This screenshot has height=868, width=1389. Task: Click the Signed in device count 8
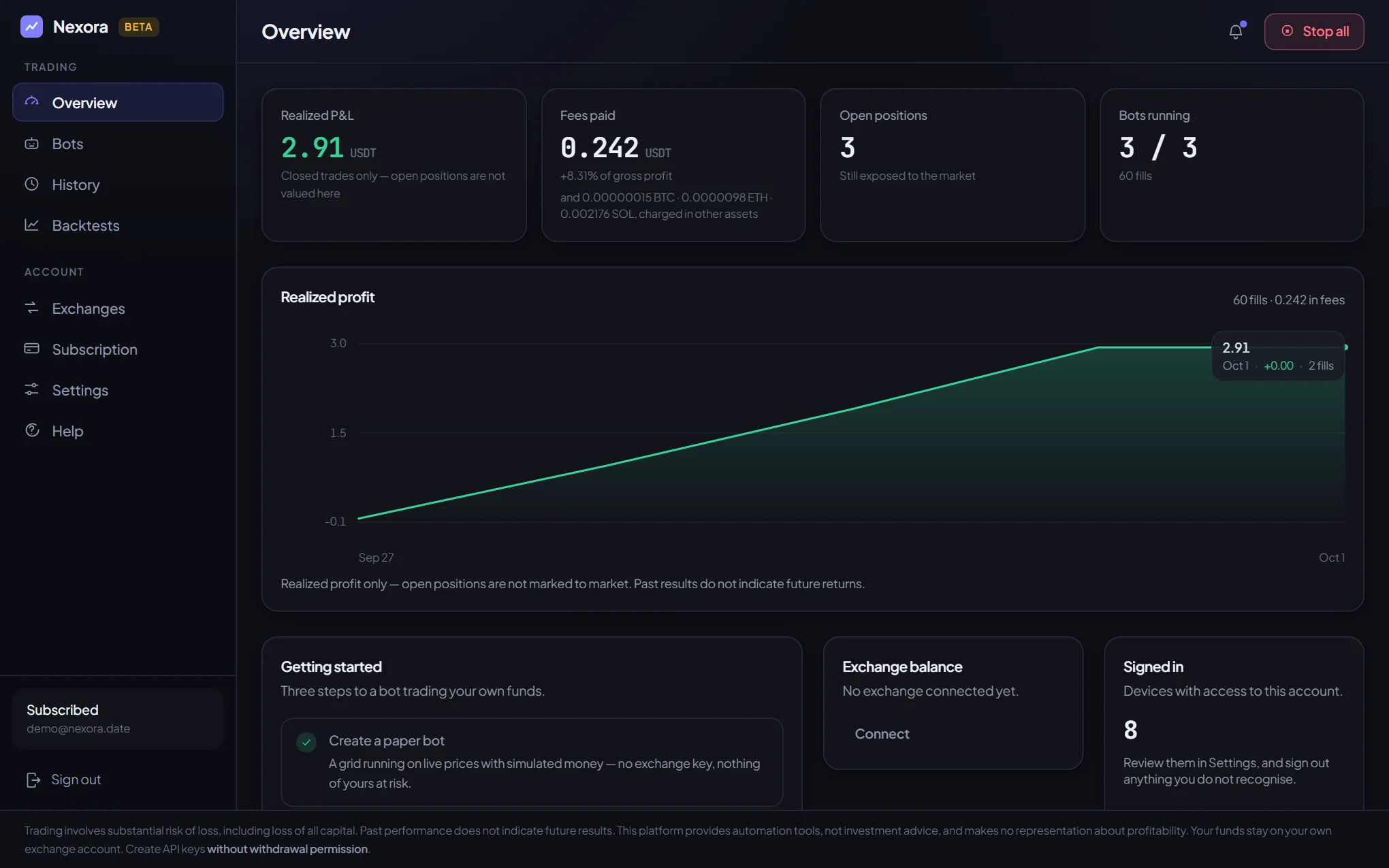pyautogui.click(x=1130, y=730)
